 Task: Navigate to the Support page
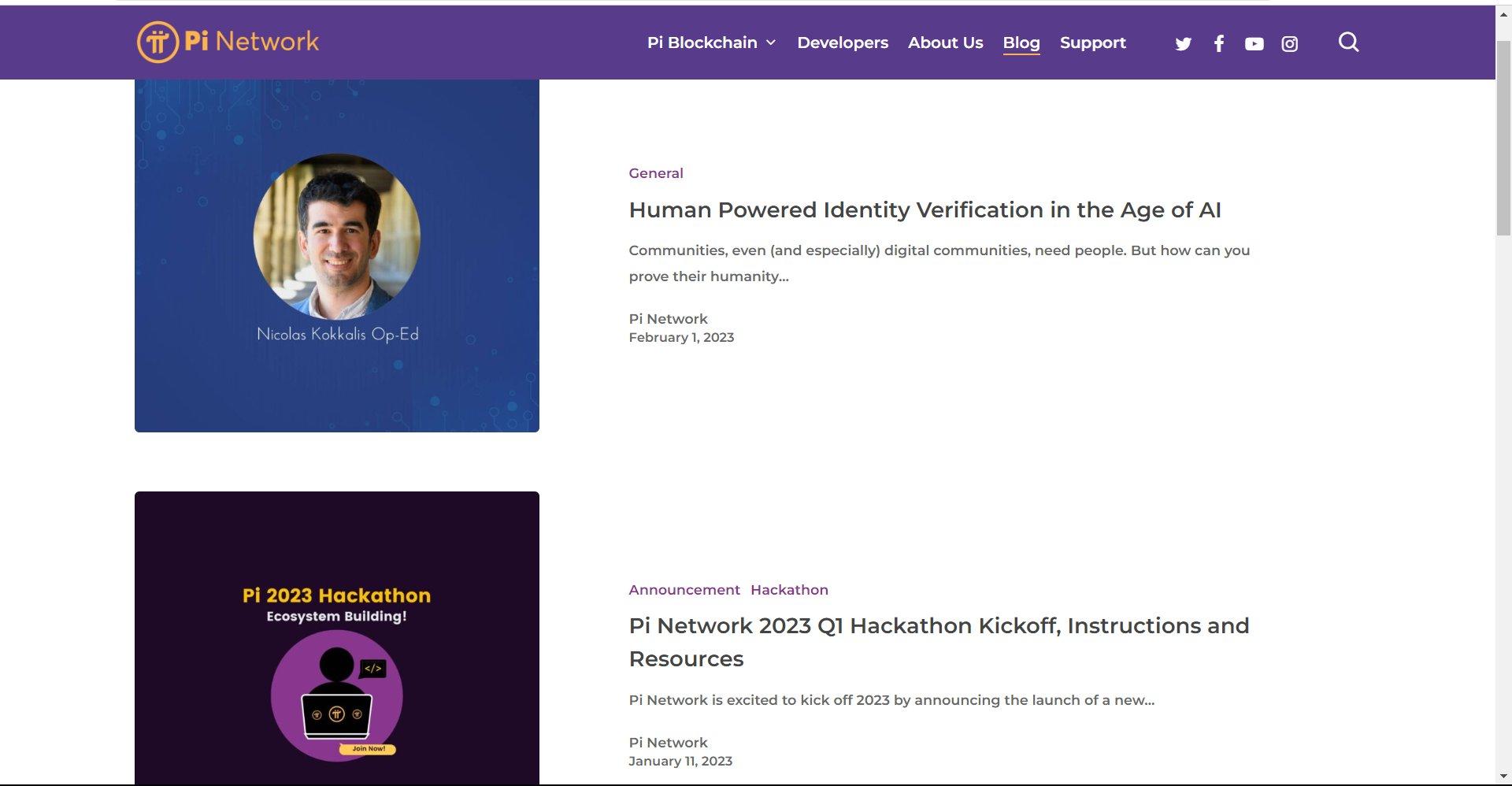(1092, 43)
